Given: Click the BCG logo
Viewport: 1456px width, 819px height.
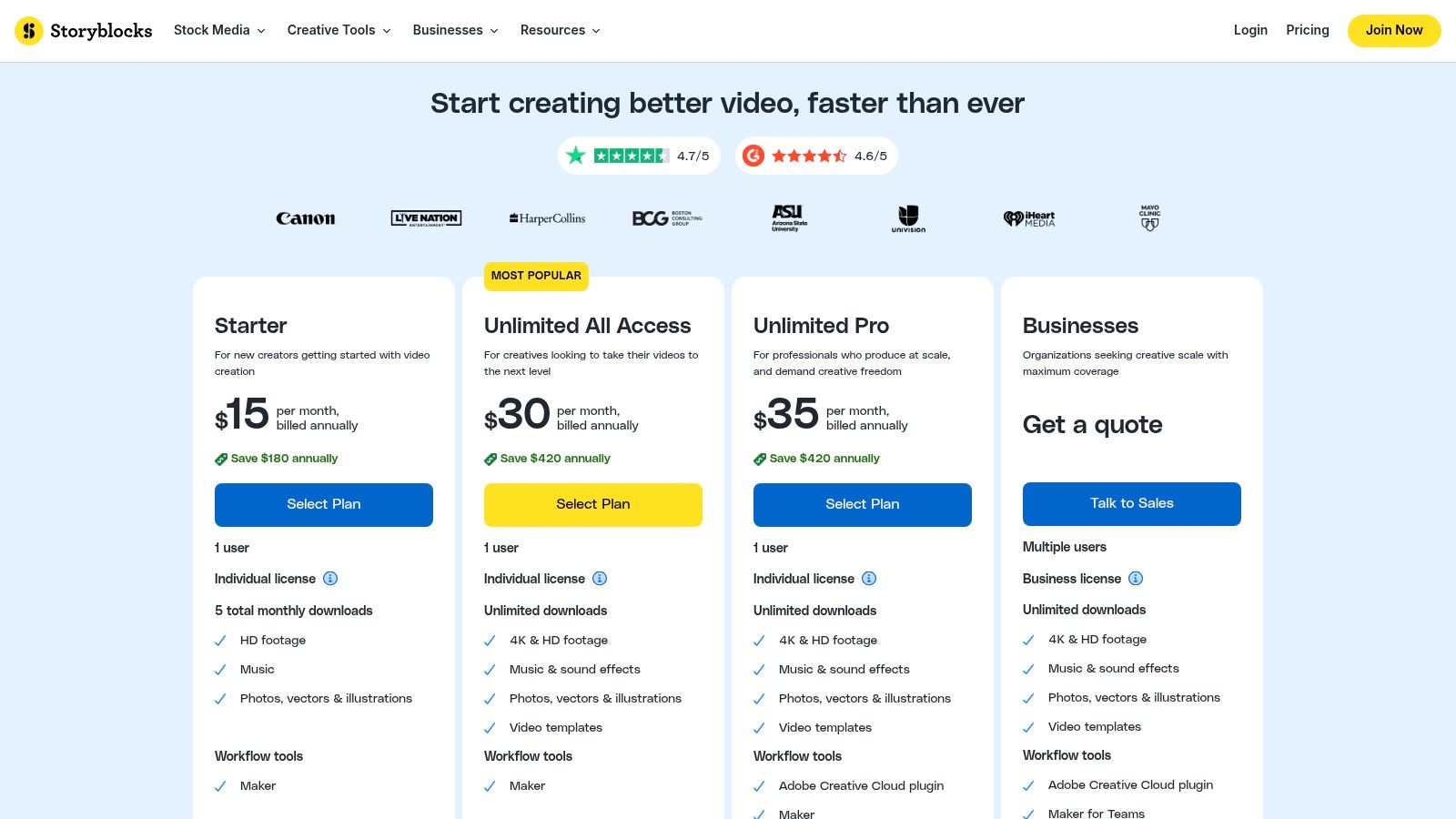Looking at the screenshot, I should click(x=667, y=218).
